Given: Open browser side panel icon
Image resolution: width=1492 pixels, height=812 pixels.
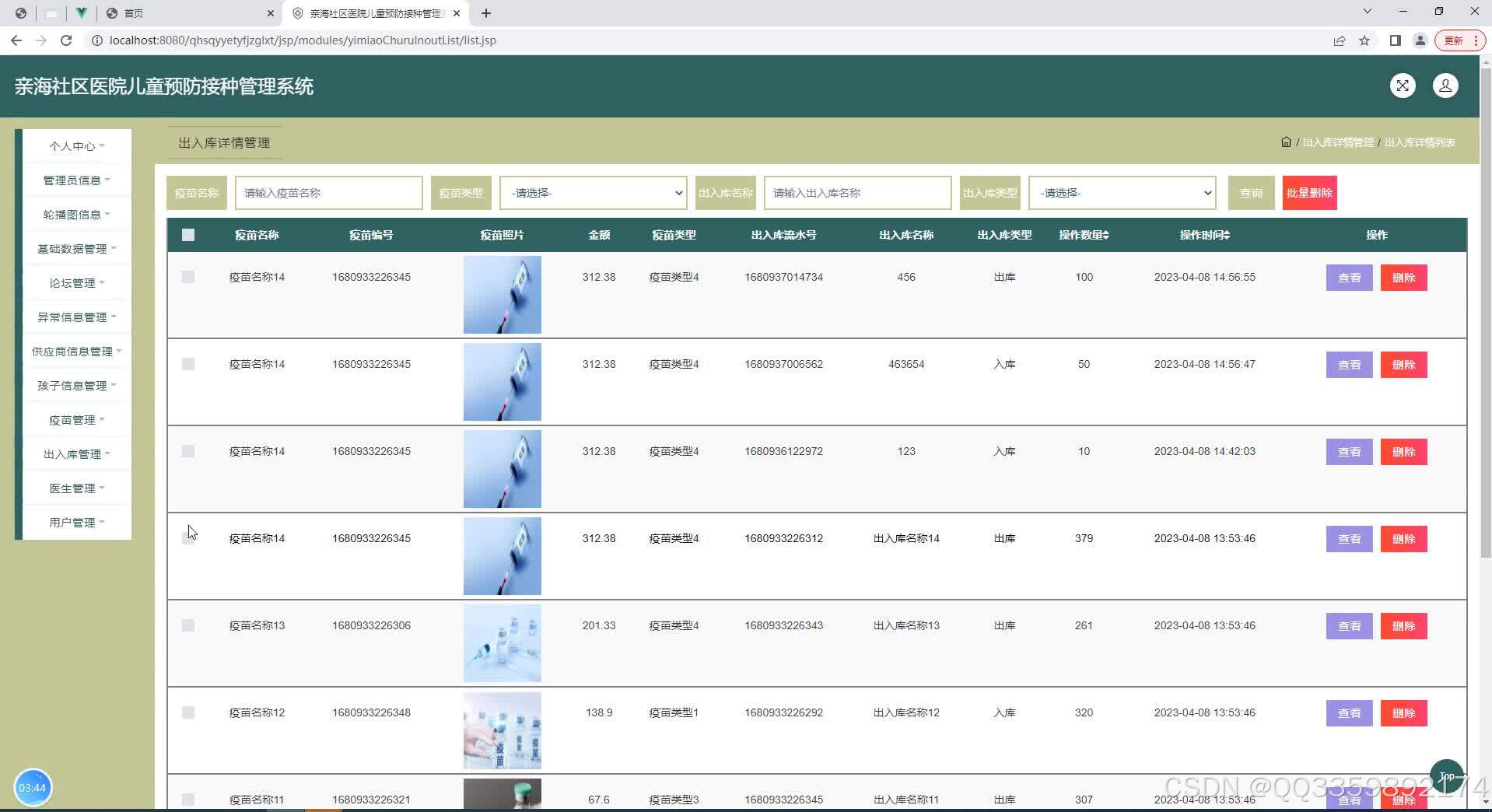Looking at the screenshot, I should tap(1395, 40).
